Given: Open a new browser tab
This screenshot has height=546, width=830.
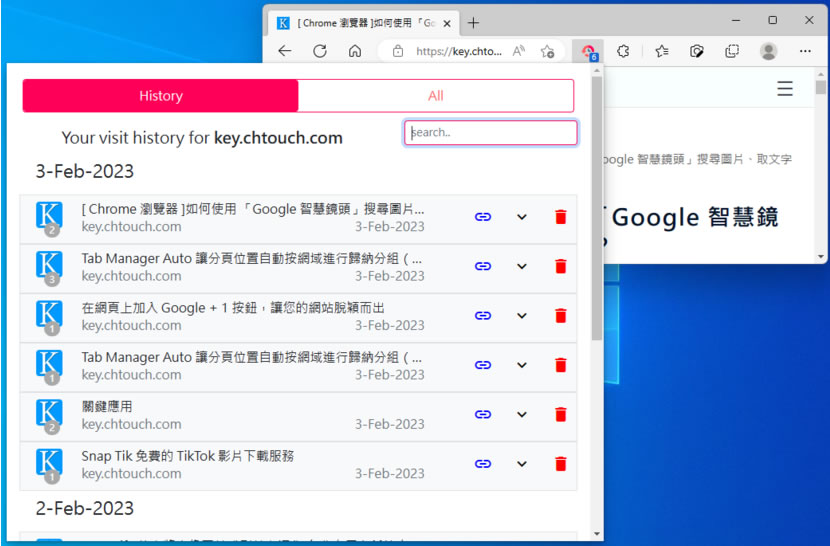Looking at the screenshot, I should (473, 22).
